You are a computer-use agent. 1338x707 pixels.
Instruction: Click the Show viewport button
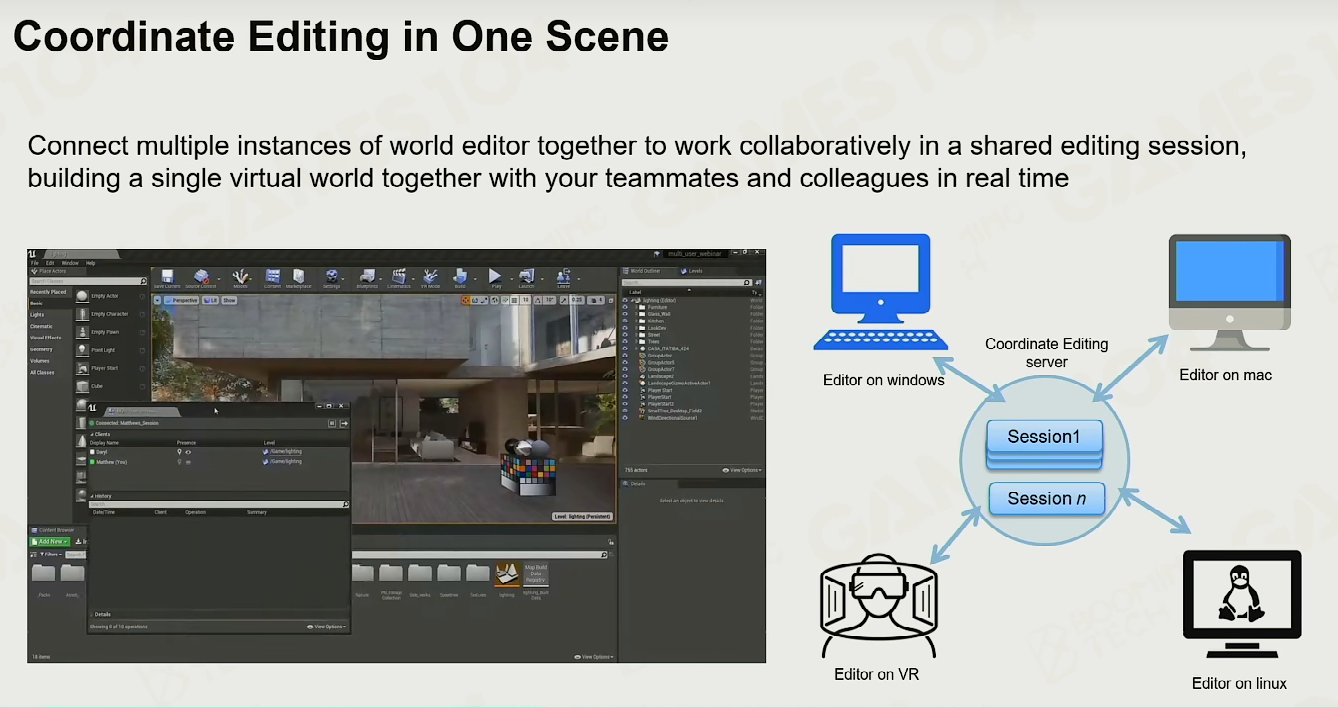[229, 300]
